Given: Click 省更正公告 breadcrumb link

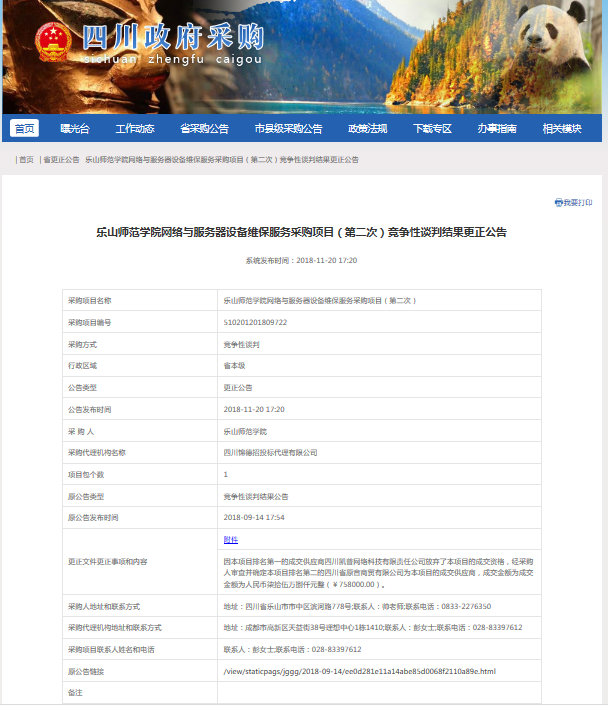Looking at the screenshot, I should coord(60,159).
